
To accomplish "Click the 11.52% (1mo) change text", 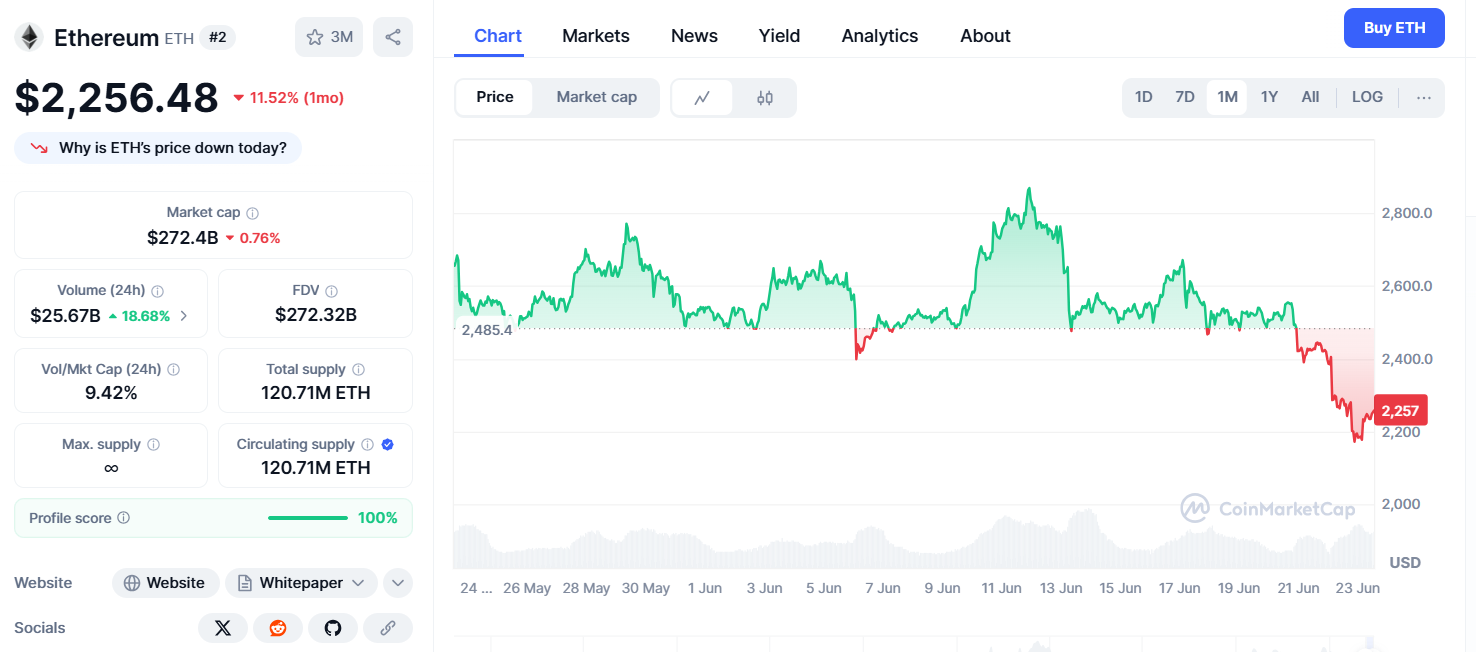I will point(297,98).
